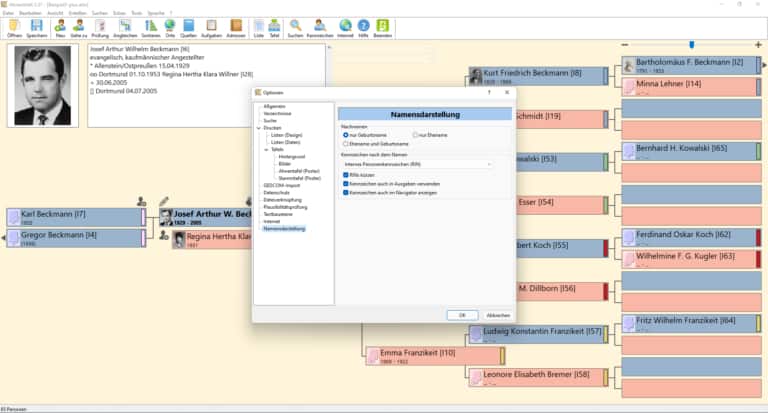Viewport: 768px width, 413px height.
Task: Click right navigation arrow beside Bartholomäus Beckmann
Action: point(765,65)
